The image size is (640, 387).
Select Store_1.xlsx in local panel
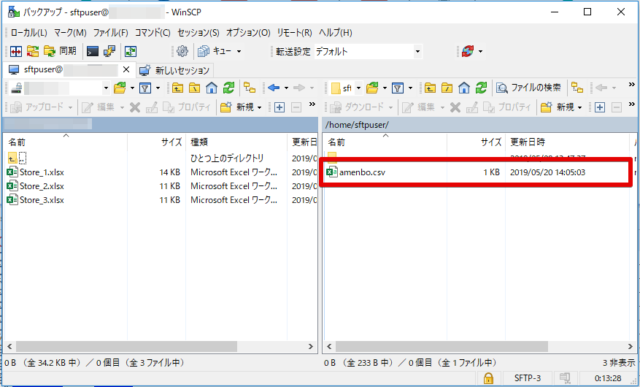click(42, 172)
